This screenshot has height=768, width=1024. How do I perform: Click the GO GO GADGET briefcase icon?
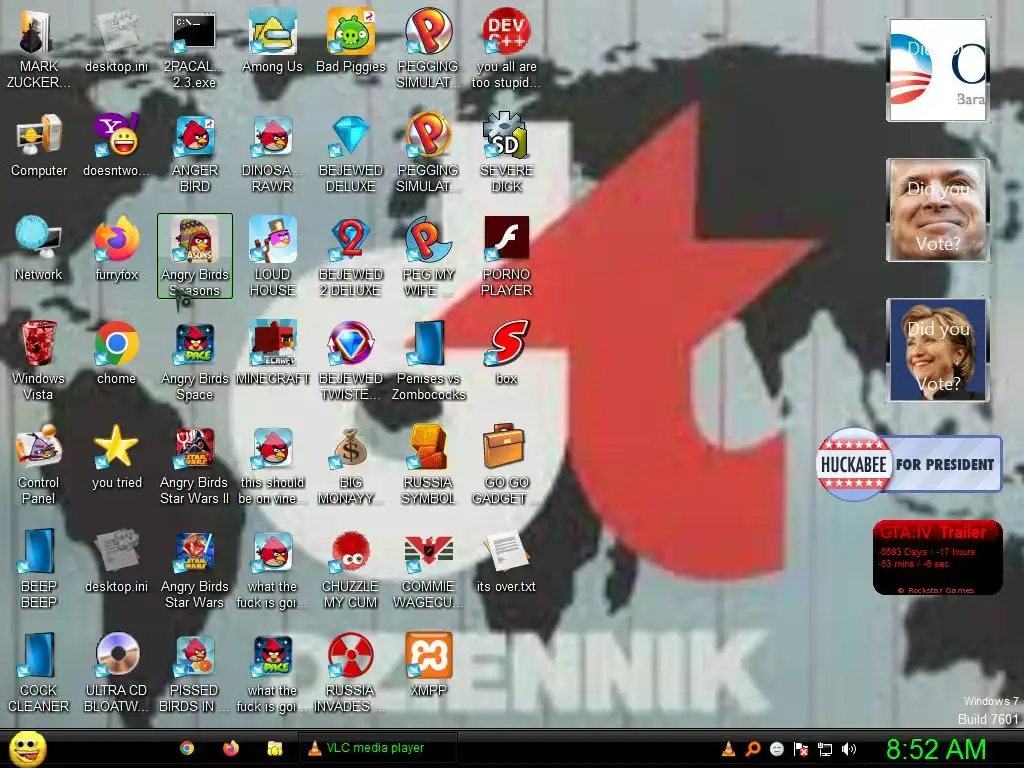pyautogui.click(x=506, y=465)
